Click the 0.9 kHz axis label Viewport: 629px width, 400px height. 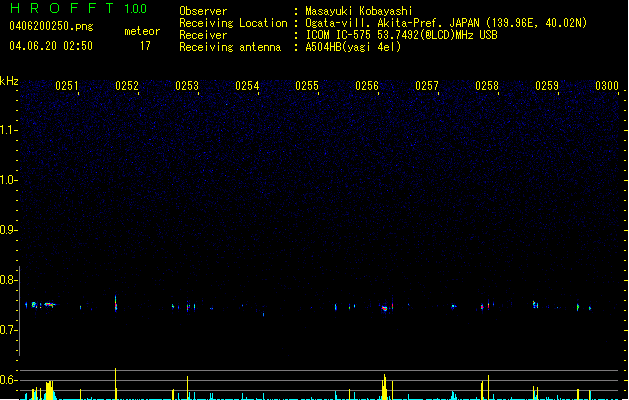tap(8, 230)
